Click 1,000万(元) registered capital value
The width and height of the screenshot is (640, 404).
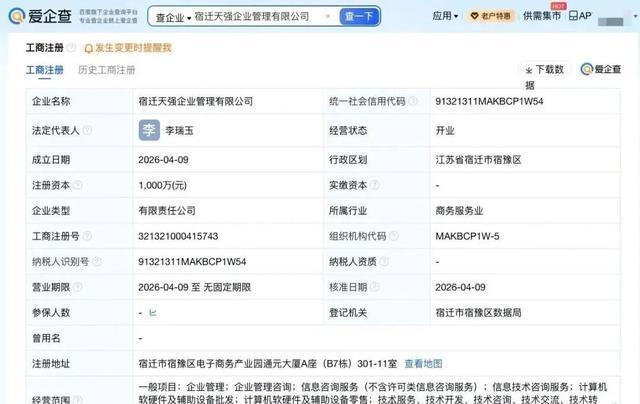[162, 185]
